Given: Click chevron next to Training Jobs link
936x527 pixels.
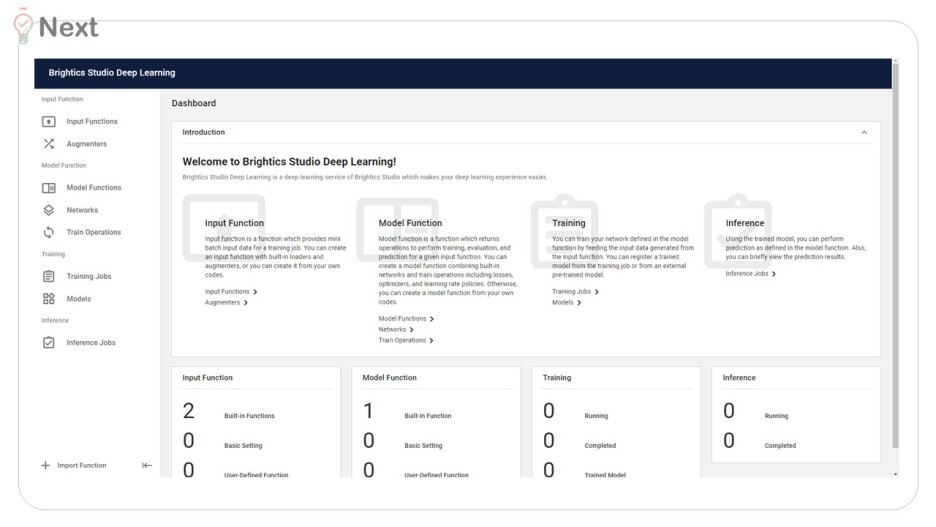Looking at the screenshot, I should (x=596, y=292).
